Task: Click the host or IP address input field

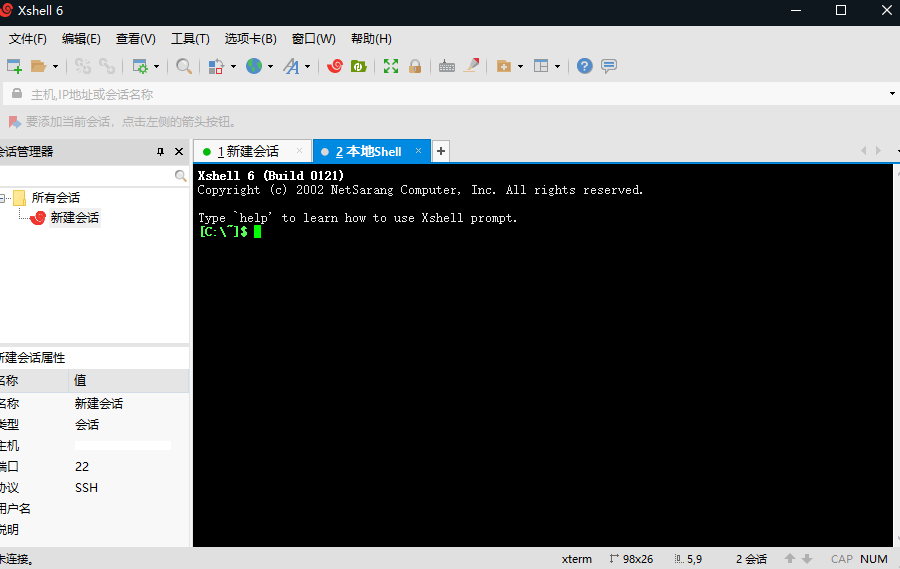Action: (400, 94)
